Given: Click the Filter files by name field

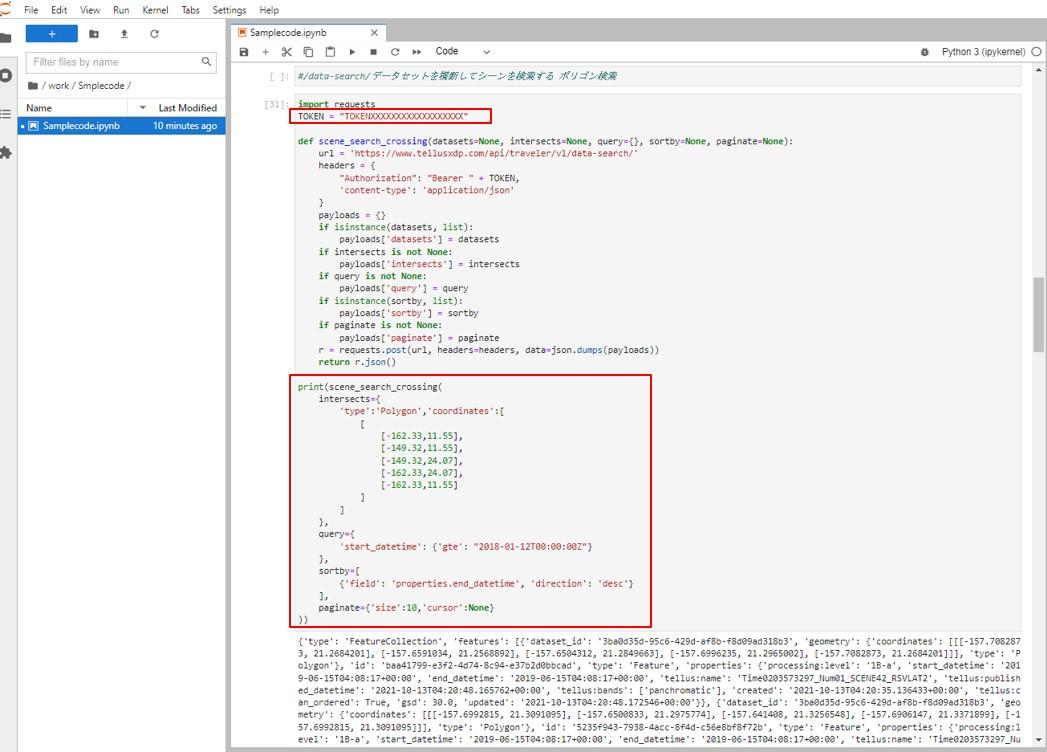Looking at the screenshot, I should [121, 62].
